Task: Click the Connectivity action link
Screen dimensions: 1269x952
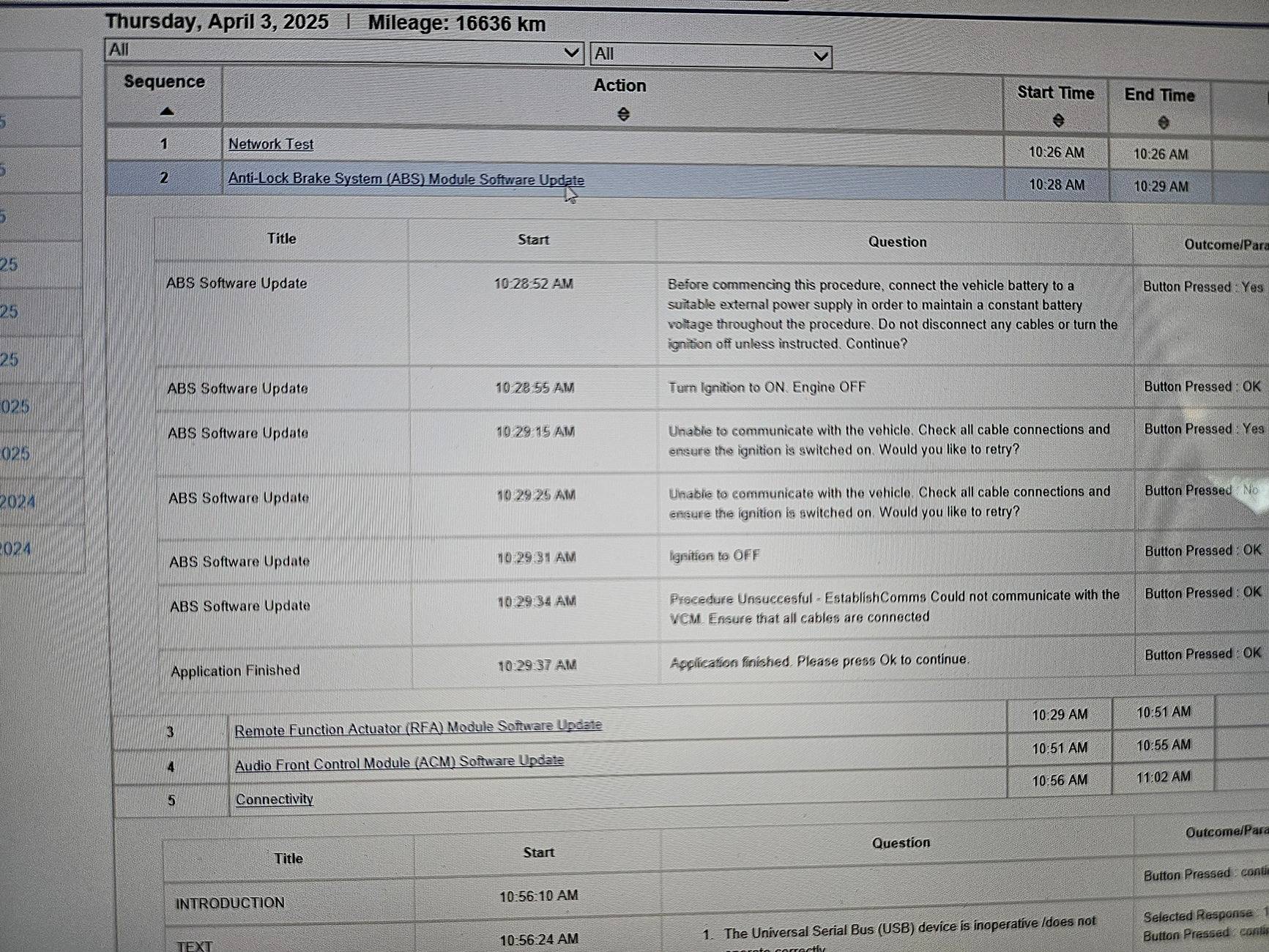Action: point(274,799)
